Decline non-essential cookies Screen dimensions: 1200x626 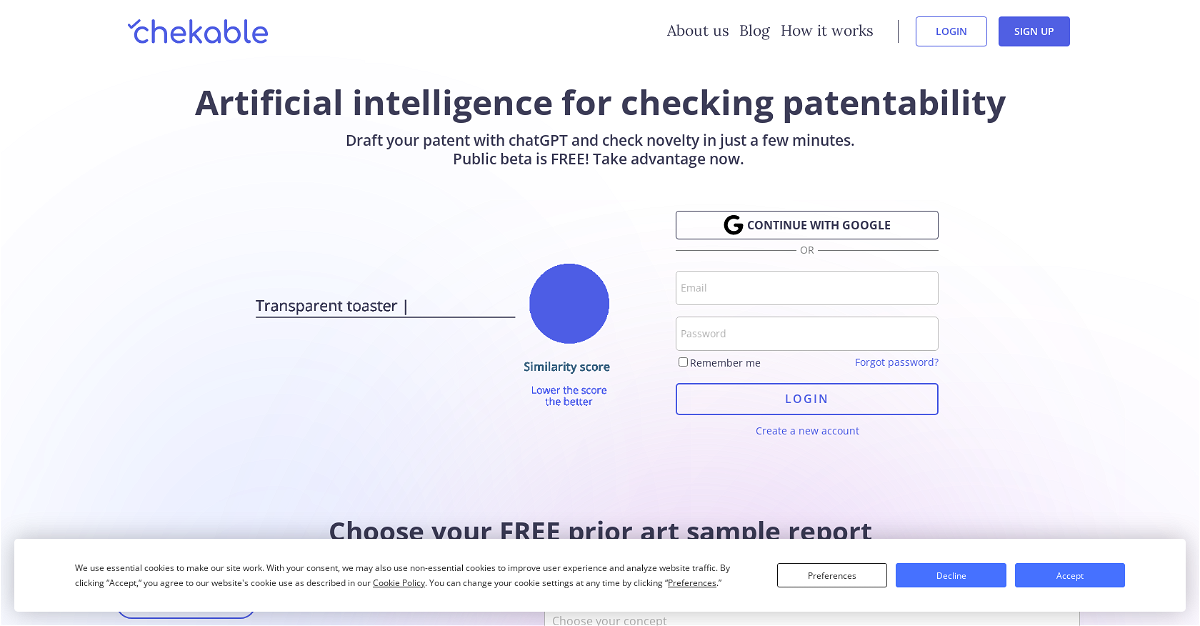point(950,576)
